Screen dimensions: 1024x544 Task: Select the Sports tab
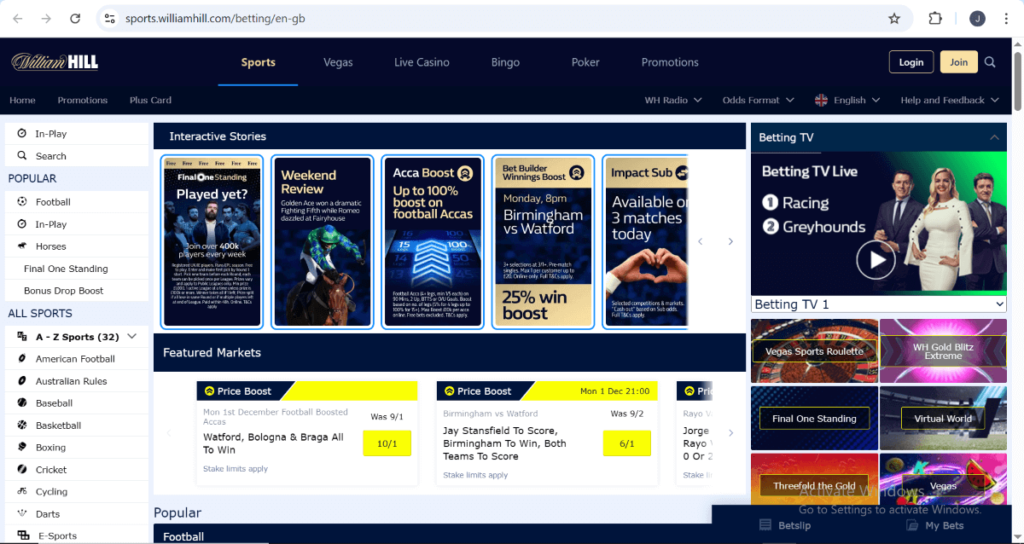click(x=258, y=63)
